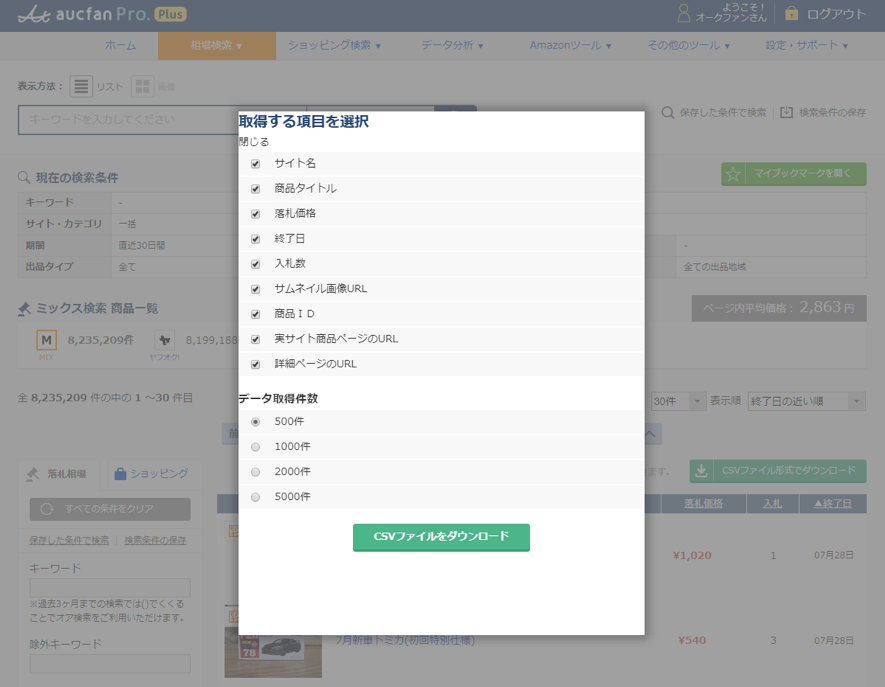
Task: Uncheck the 落札価格 checkbox
Action: pos(256,214)
